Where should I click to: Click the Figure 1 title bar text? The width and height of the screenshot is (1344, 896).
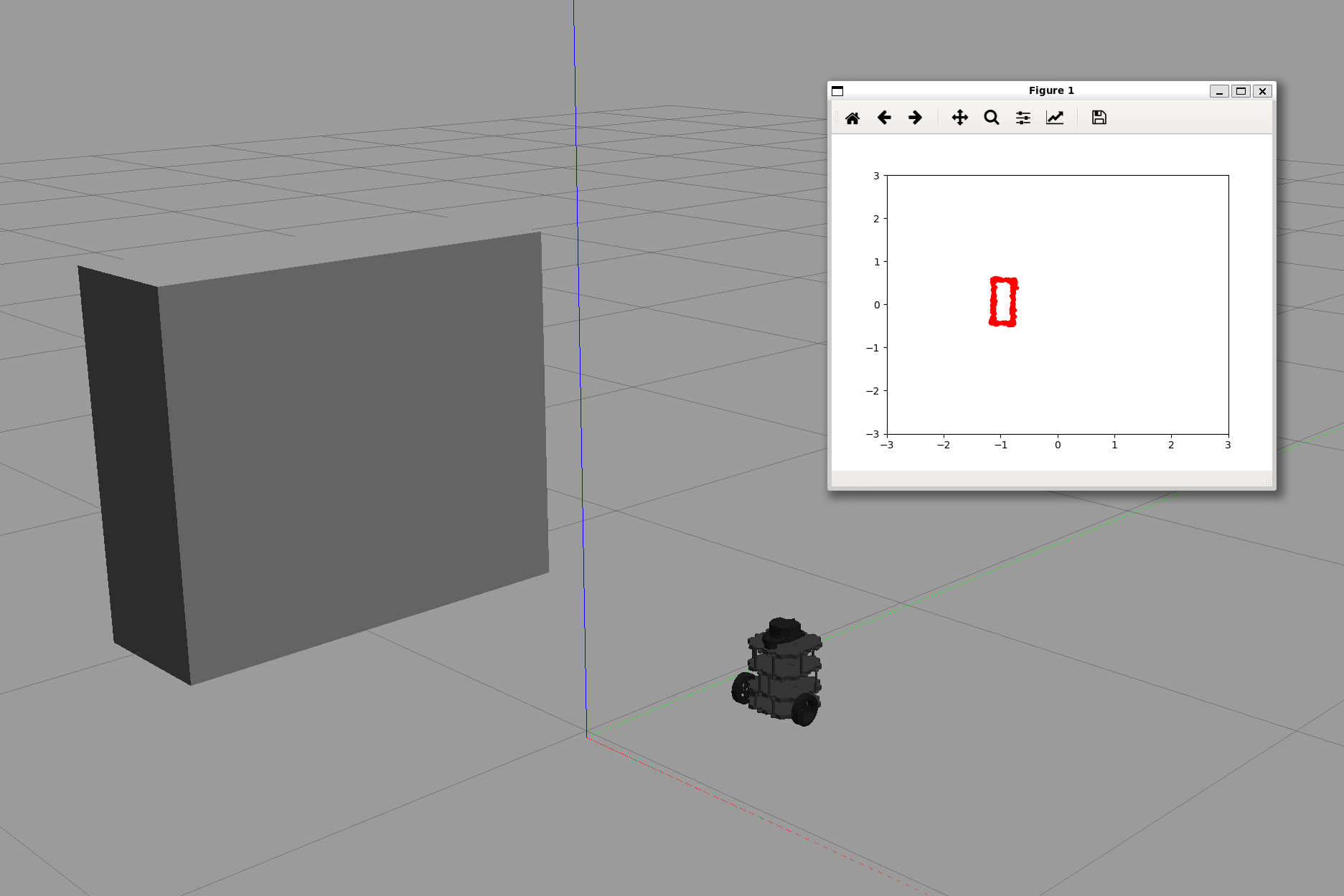pos(1051,90)
